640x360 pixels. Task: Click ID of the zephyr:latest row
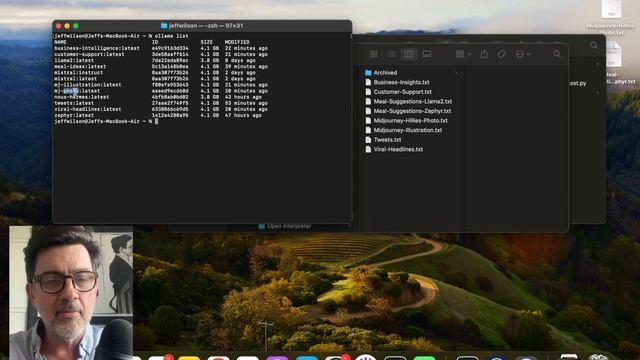click(x=170, y=116)
